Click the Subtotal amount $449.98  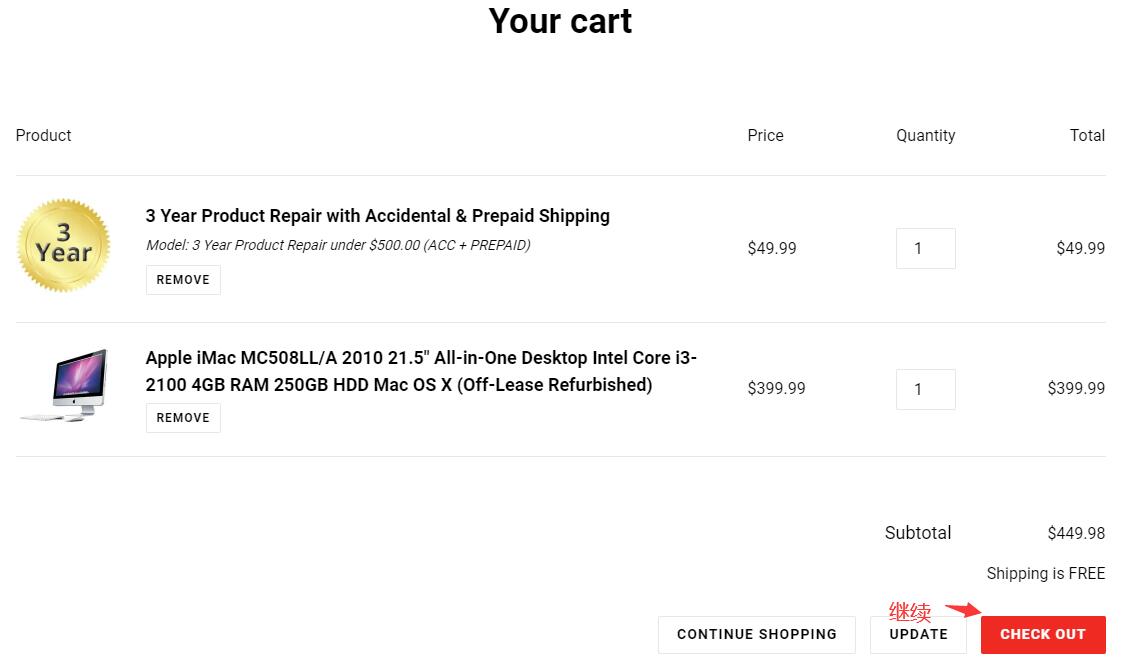pos(1076,533)
